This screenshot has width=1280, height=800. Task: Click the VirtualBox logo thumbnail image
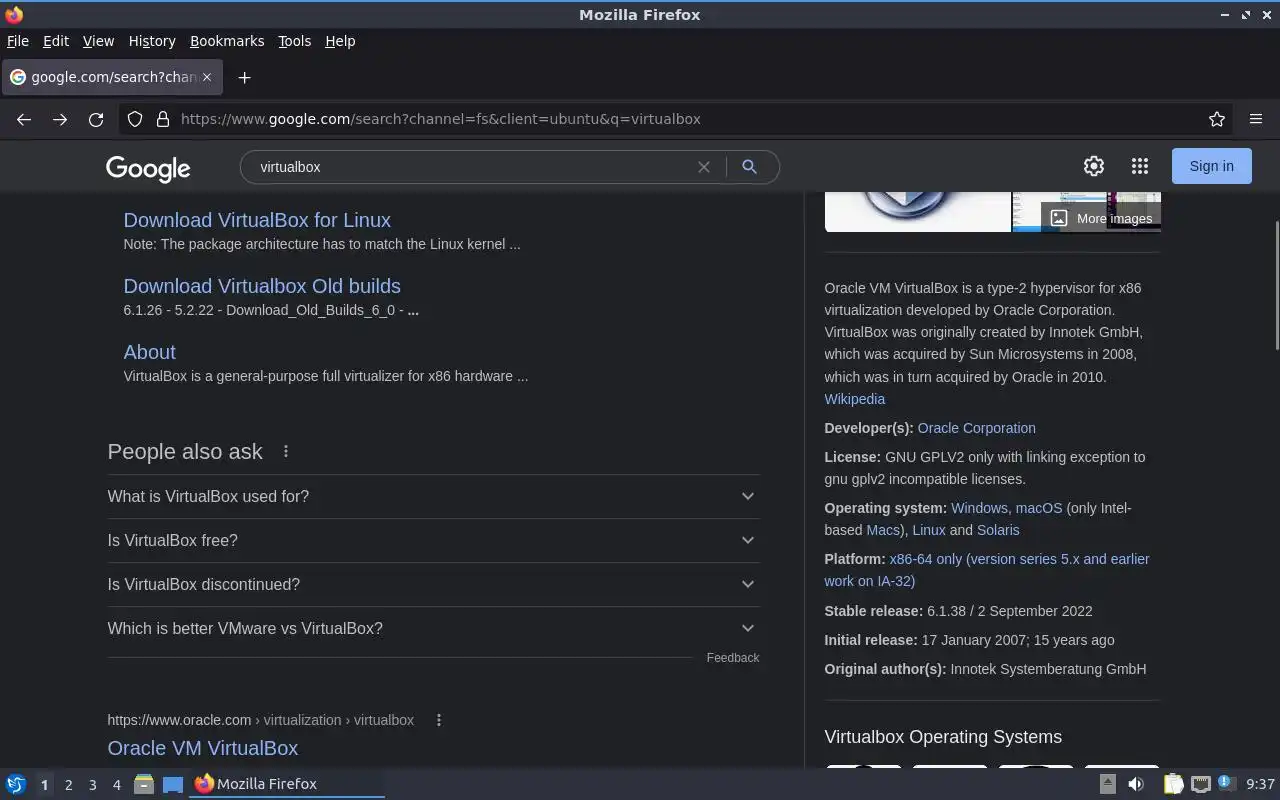(x=917, y=211)
